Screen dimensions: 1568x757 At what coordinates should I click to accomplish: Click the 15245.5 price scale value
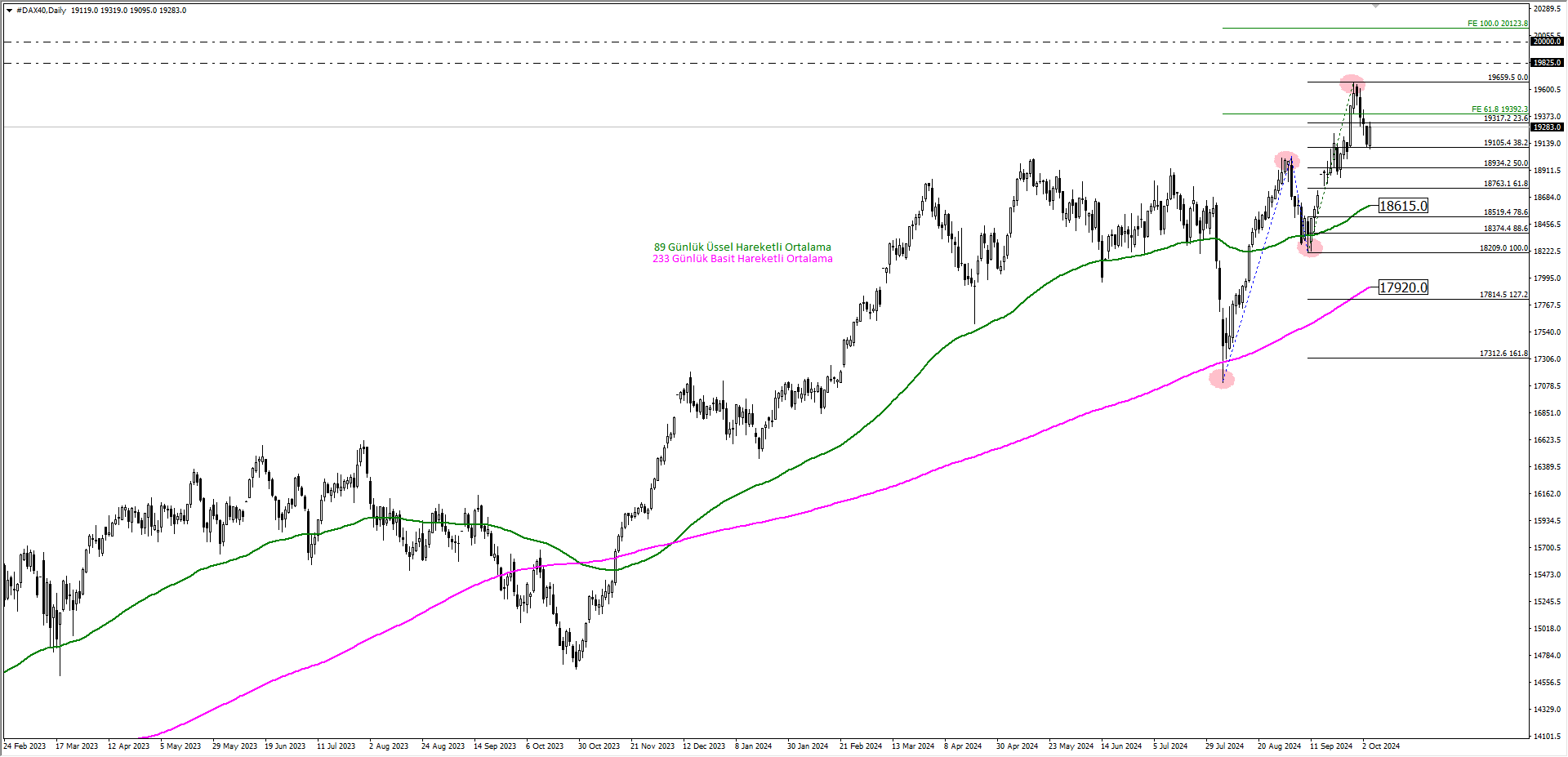1548,602
